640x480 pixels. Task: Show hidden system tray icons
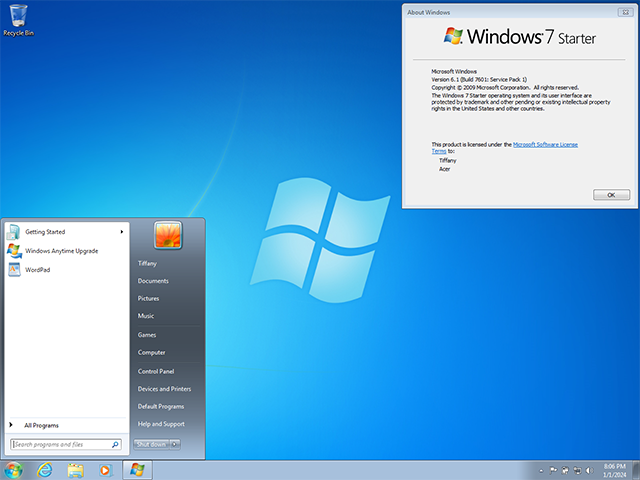540,469
